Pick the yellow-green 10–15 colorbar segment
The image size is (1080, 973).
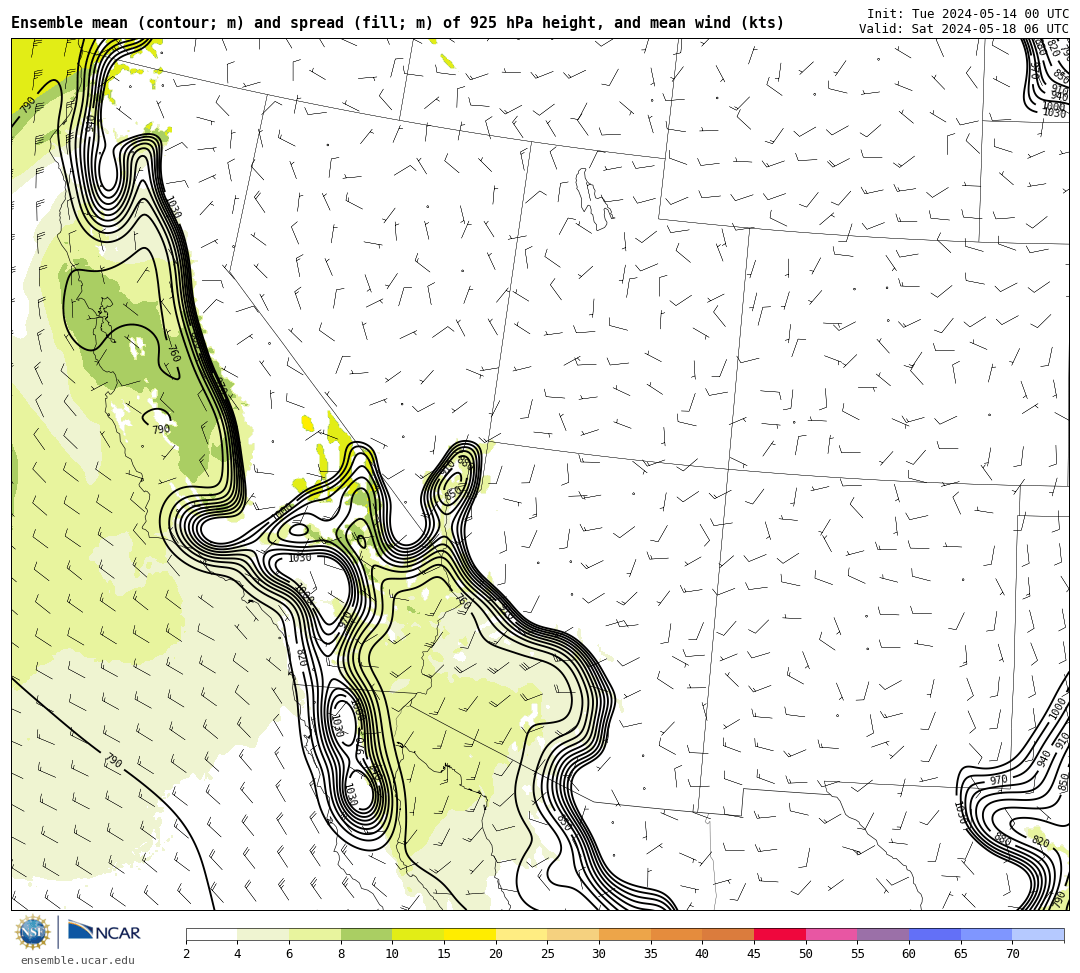tap(418, 934)
